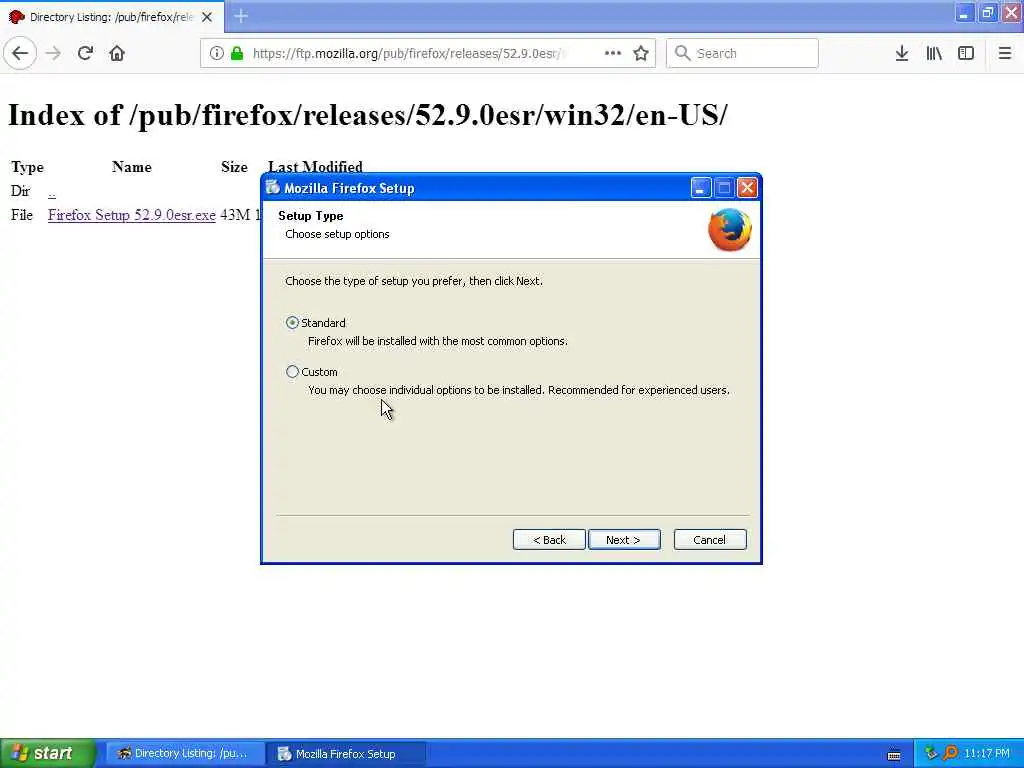The image size is (1024, 768).
Task: Open the Library icon
Action: click(x=934, y=54)
